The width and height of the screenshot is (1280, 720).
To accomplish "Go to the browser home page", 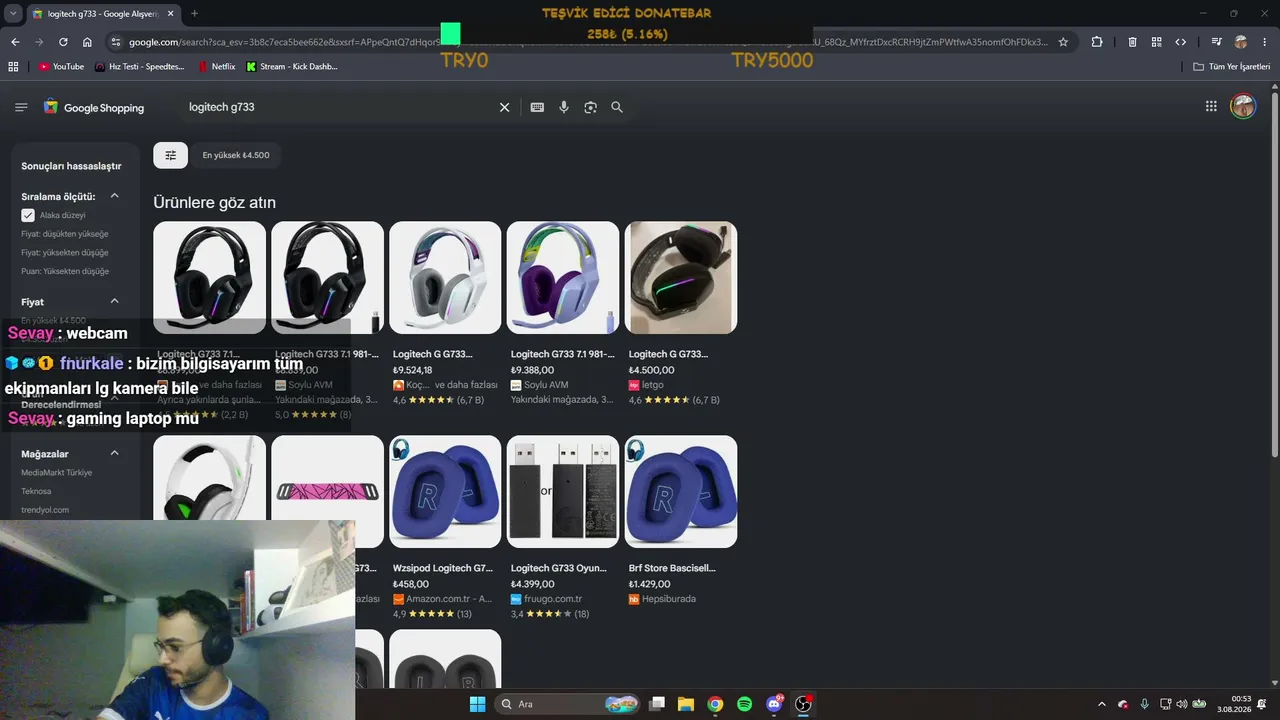I will pos(87,42).
